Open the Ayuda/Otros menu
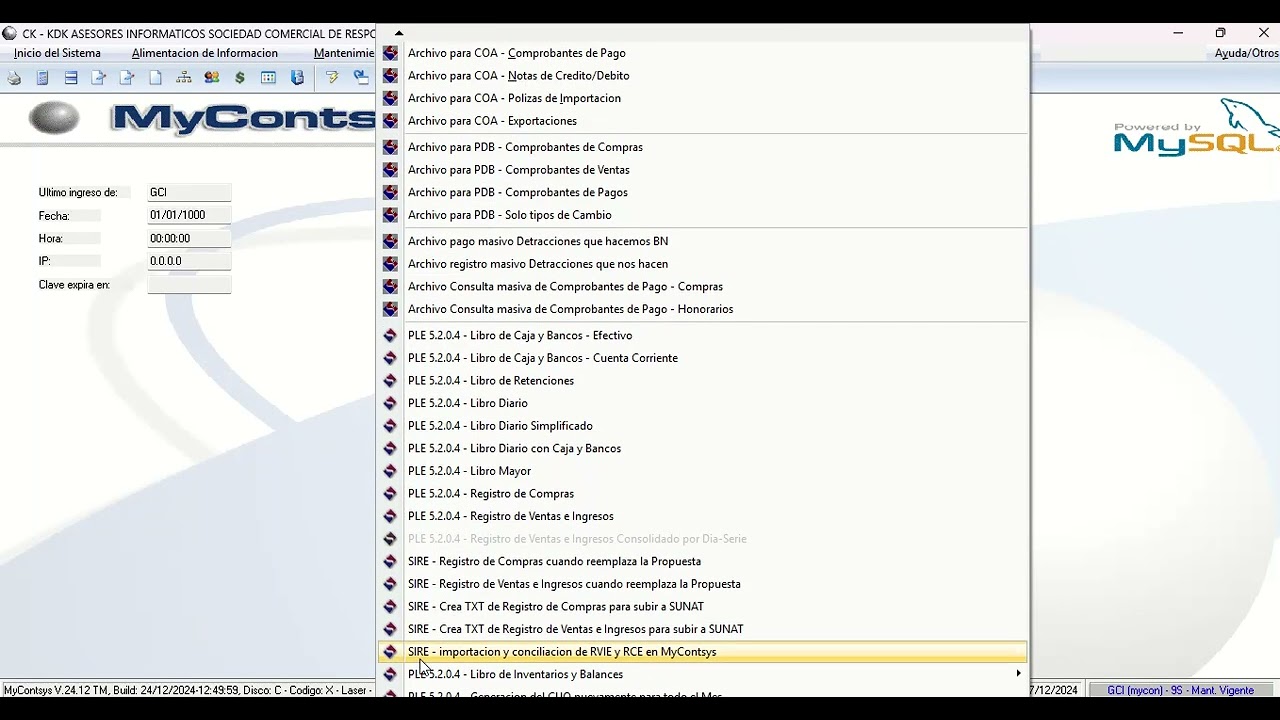Viewport: 1280px width, 720px height. 1246,53
